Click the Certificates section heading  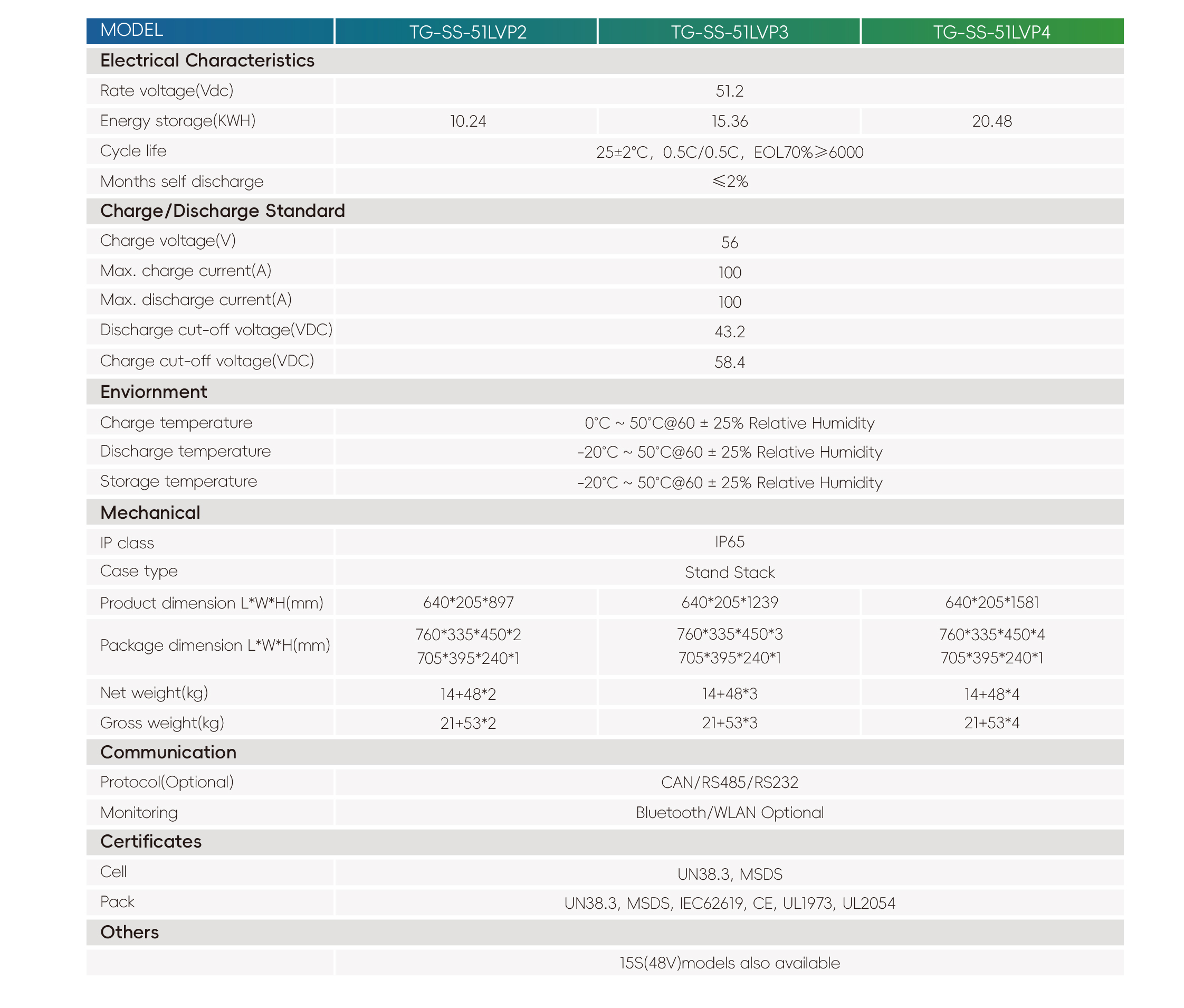coord(151,841)
